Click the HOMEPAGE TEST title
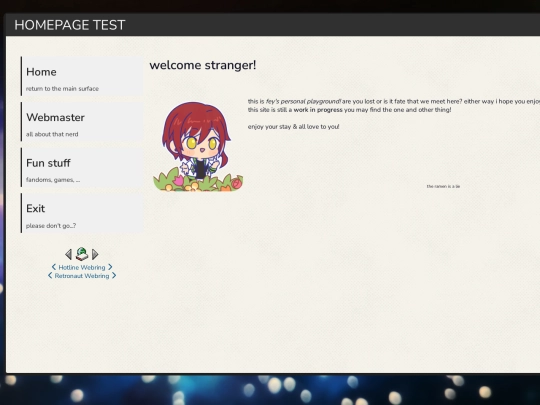540x405 pixels. [x=70, y=25]
